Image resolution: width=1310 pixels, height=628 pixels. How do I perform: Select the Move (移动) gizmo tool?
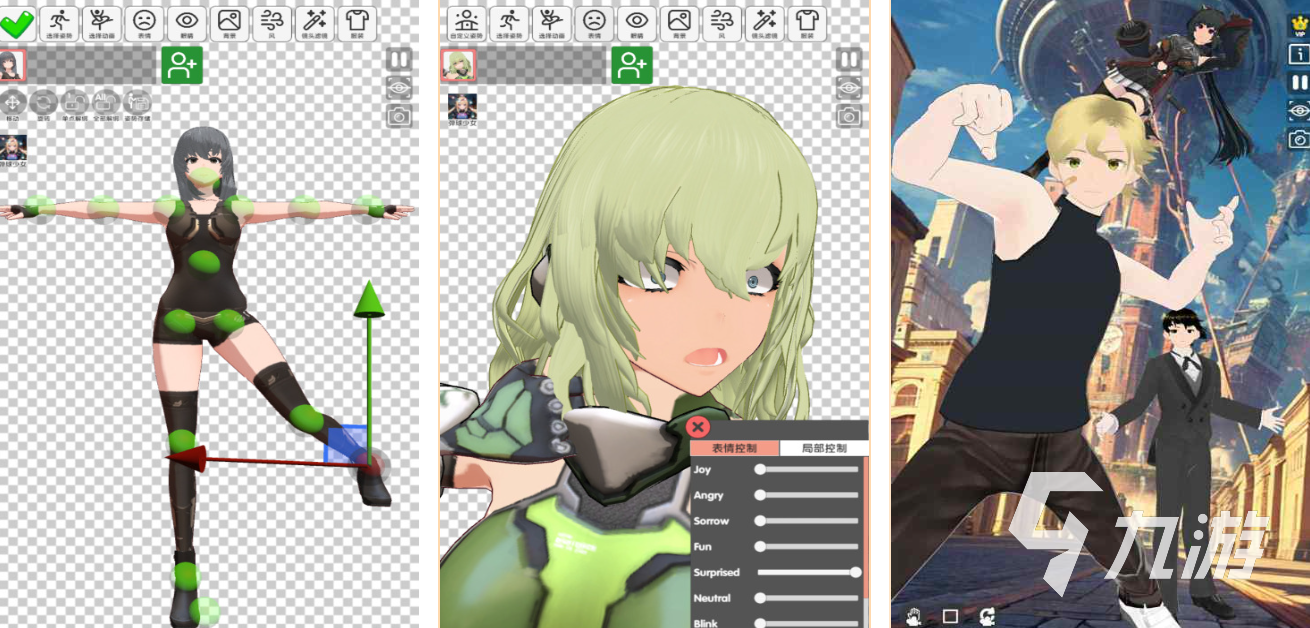coord(13,103)
